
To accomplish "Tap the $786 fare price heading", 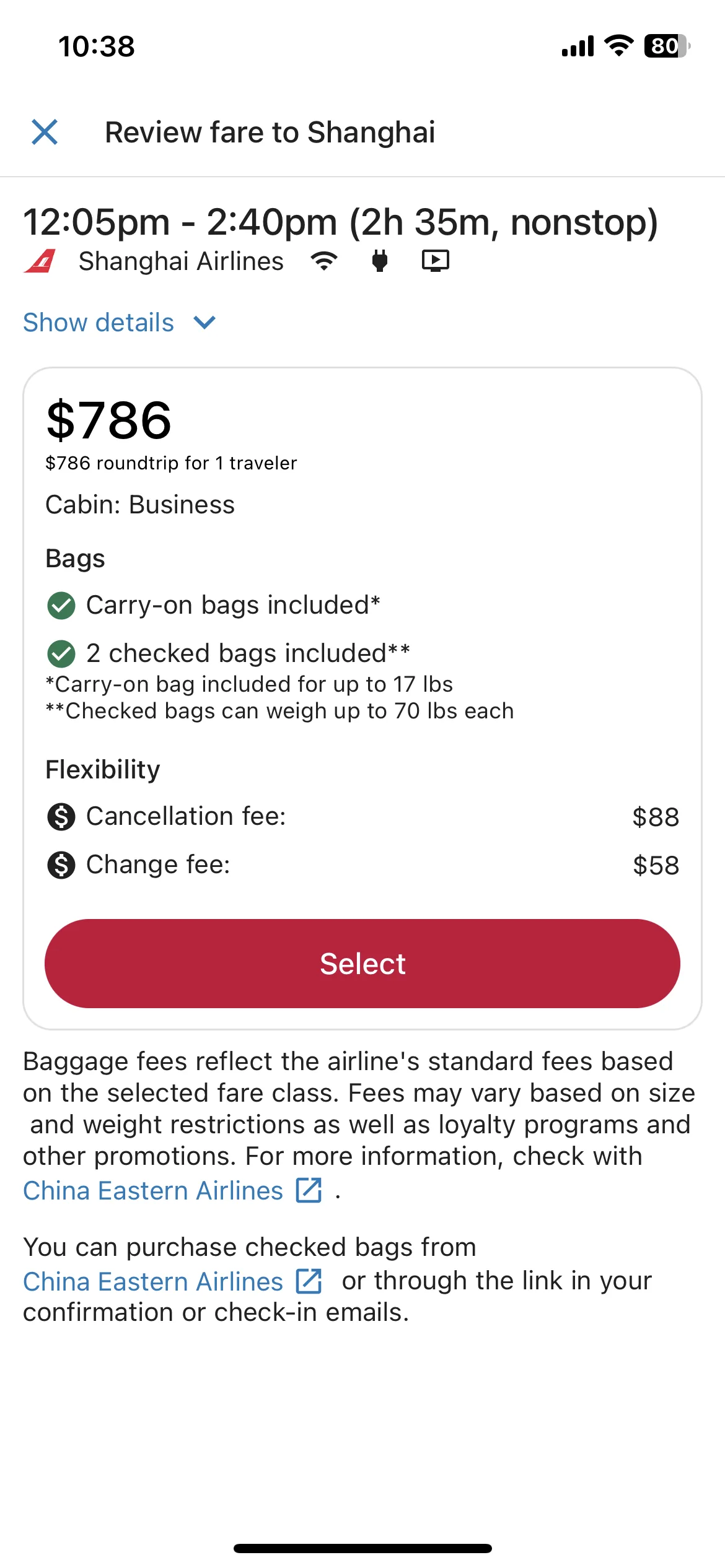I will point(109,420).
